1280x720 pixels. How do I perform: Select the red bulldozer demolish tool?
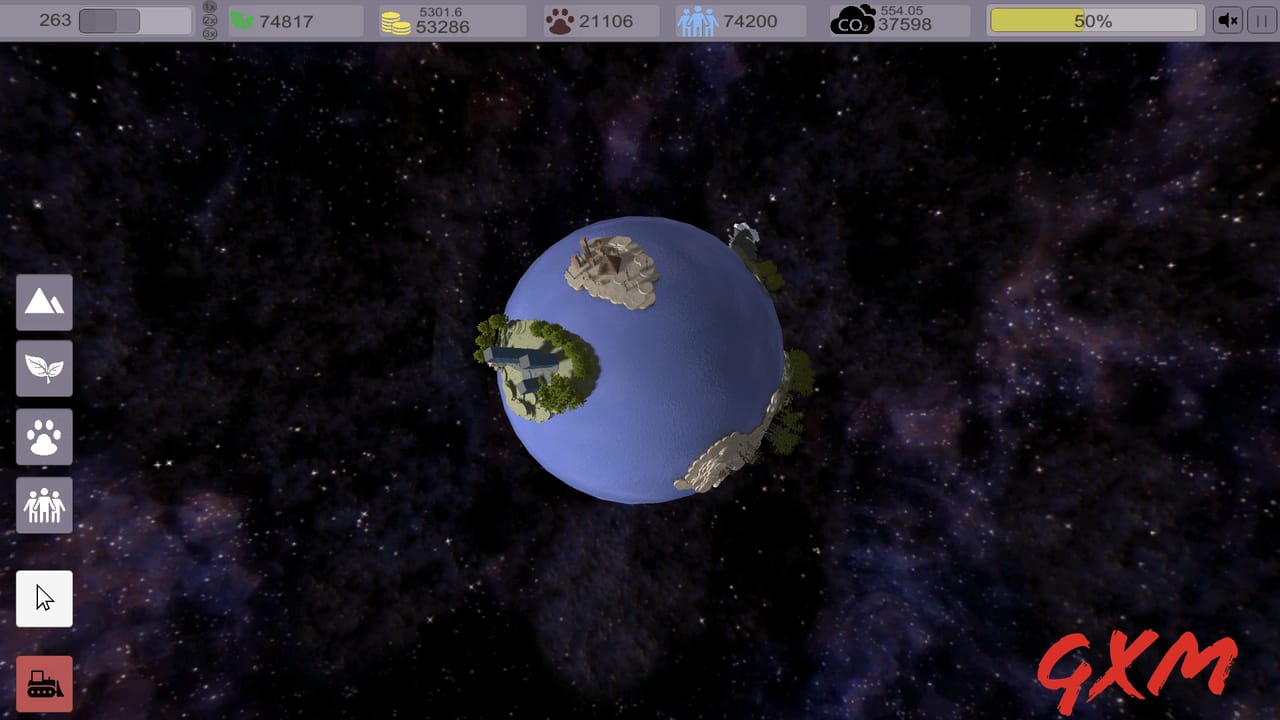click(x=44, y=683)
